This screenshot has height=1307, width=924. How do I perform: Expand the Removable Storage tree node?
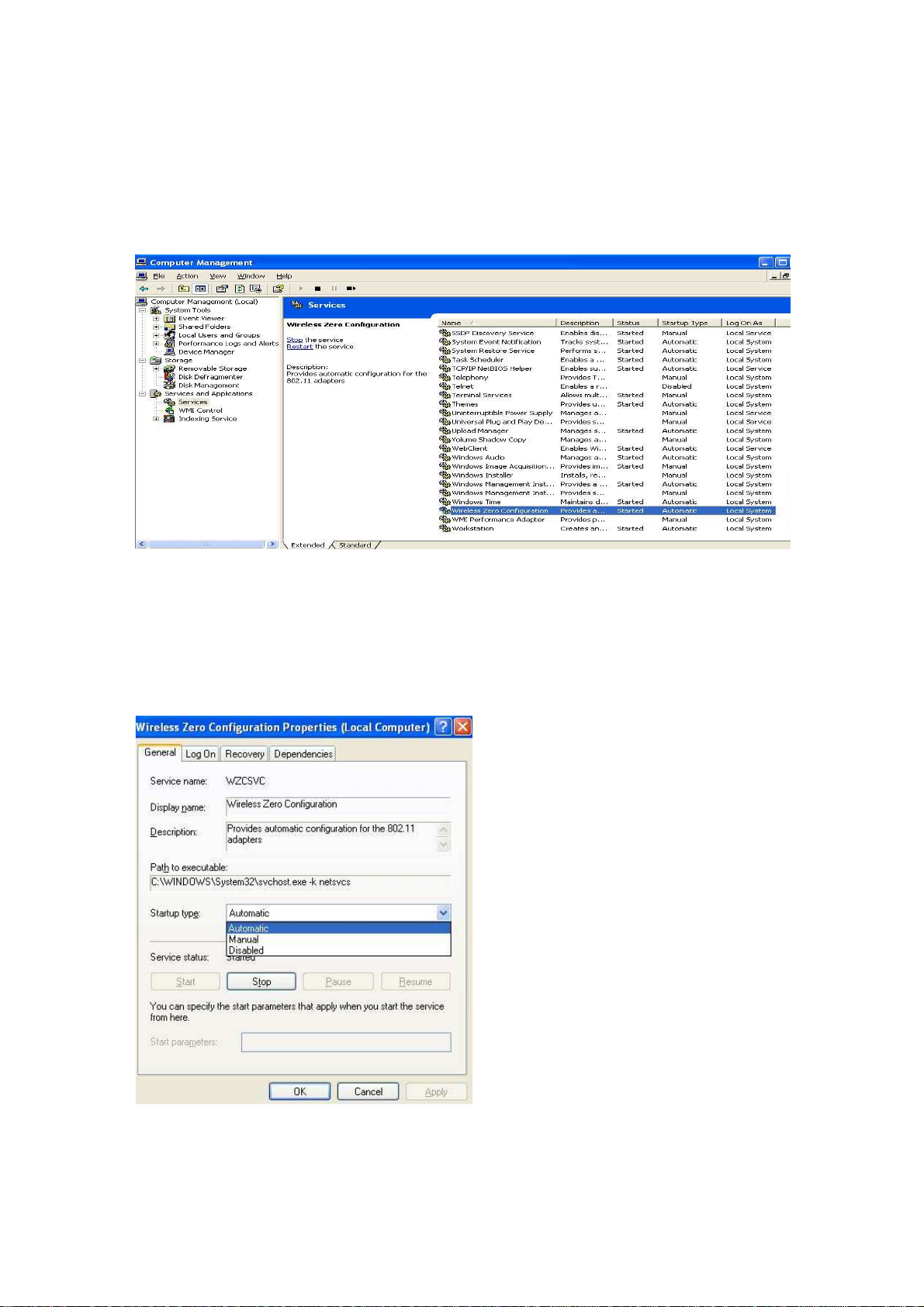[156, 369]
